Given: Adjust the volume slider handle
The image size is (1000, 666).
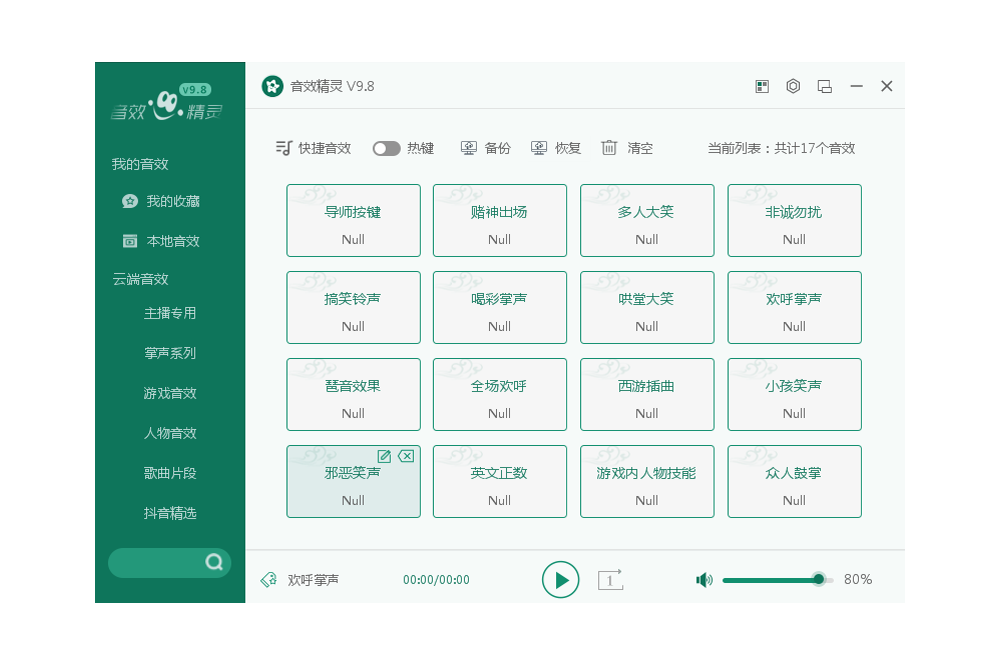Looking at the screenshot, I should pos(819,579).
